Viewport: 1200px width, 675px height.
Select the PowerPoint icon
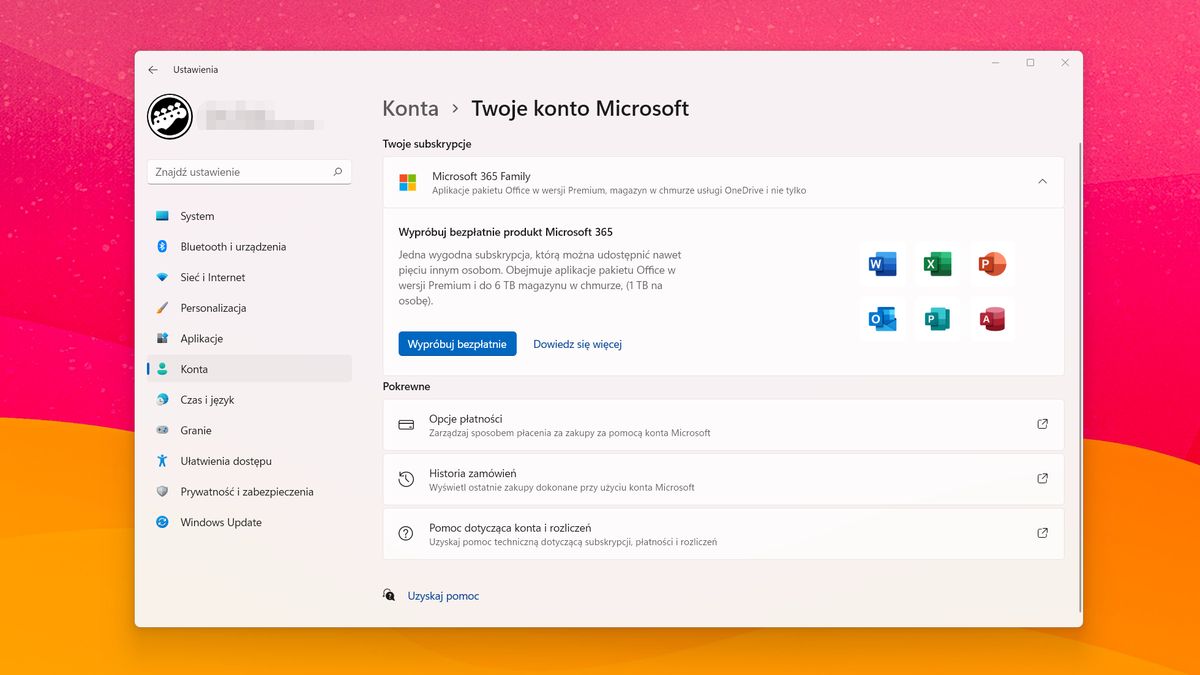coord(991,263)
